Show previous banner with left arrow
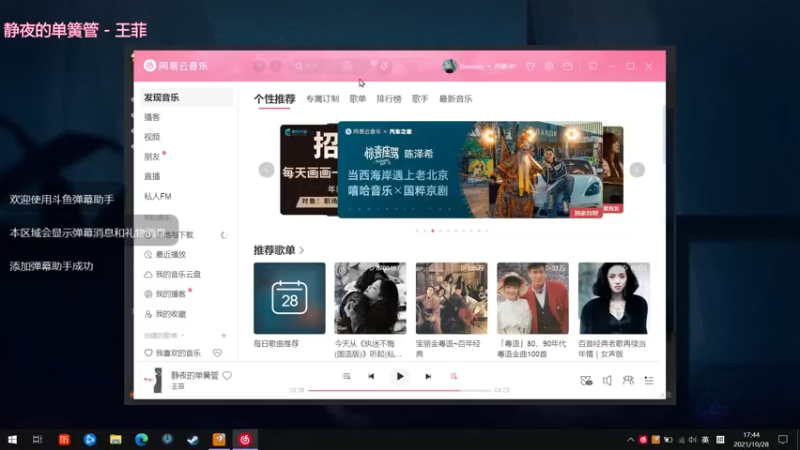This screenshot has width=800, height=450. [x=266, y=170]
